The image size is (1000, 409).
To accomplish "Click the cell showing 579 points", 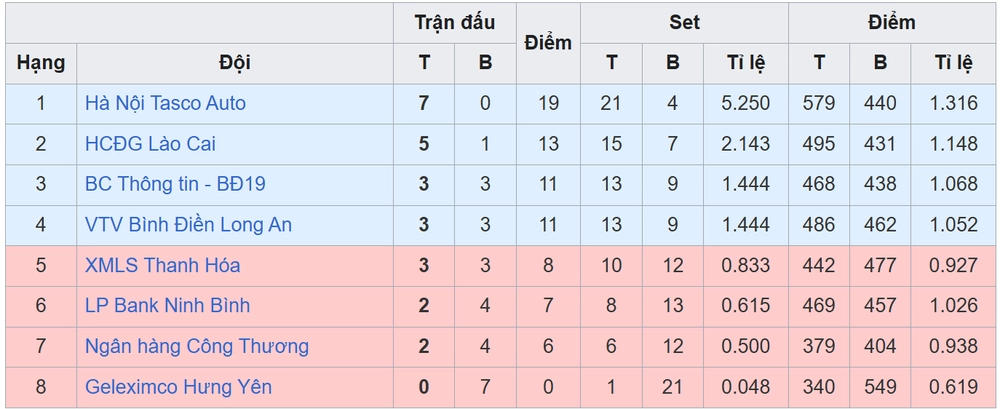I will pos(819,103).
